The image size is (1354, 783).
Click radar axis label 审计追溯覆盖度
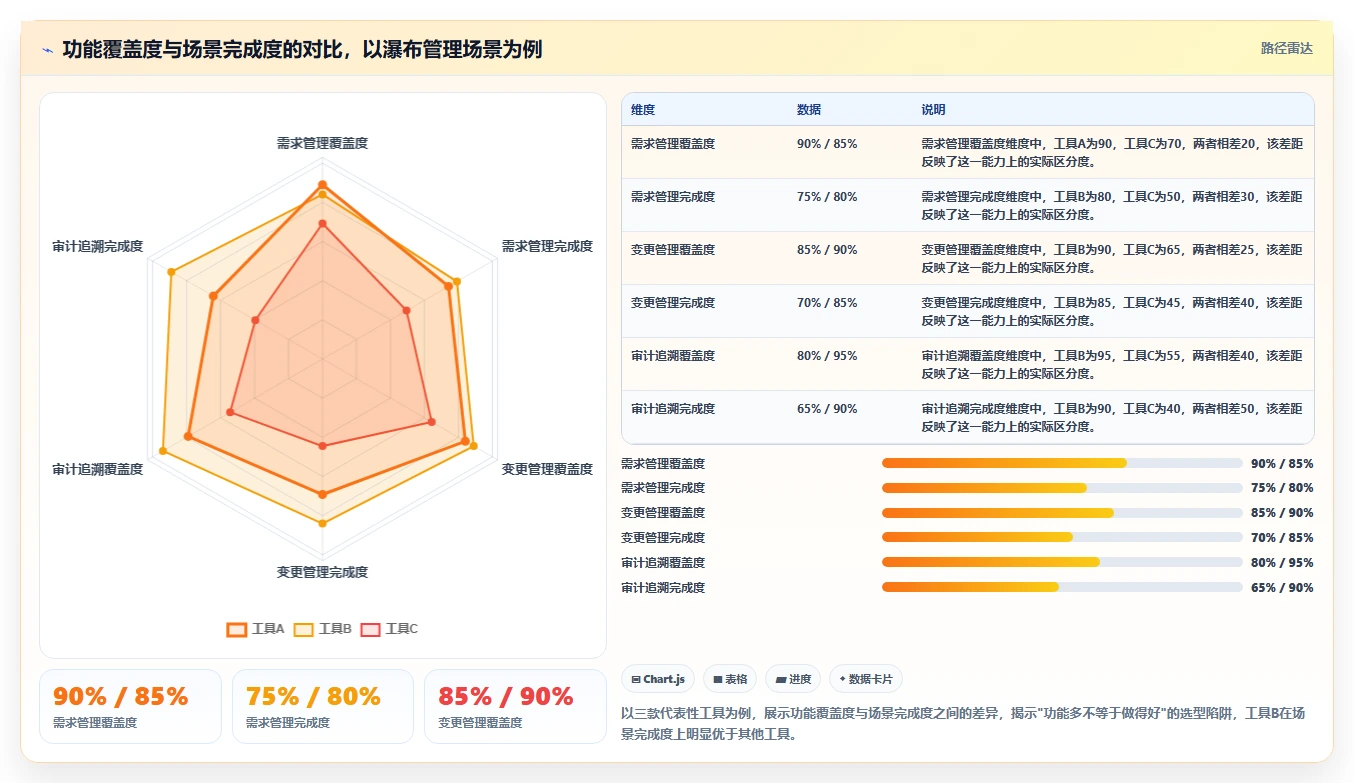98,470
